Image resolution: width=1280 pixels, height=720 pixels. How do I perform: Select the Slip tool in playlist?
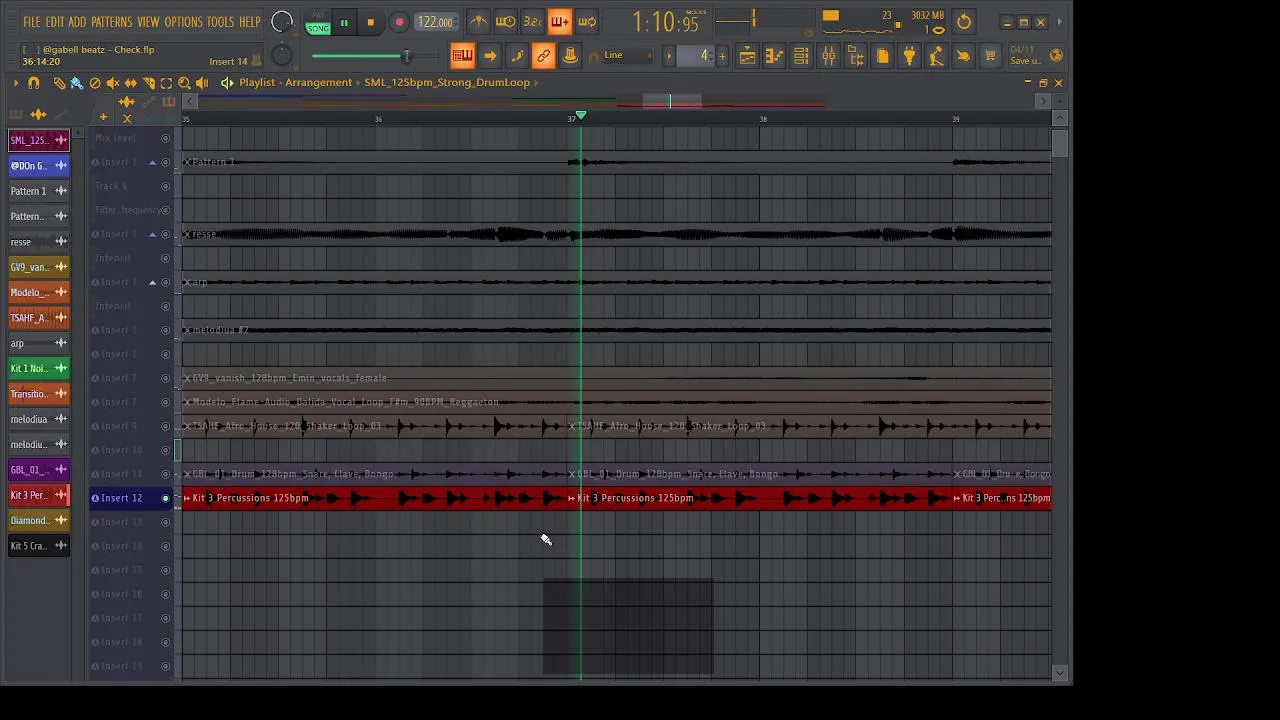tap(131, 83)
